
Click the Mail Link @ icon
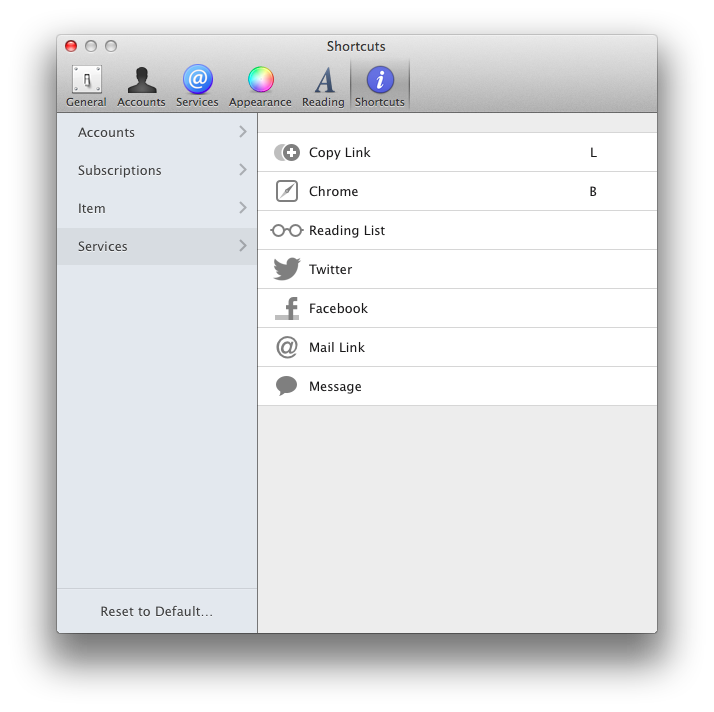(x=287, y=347)
